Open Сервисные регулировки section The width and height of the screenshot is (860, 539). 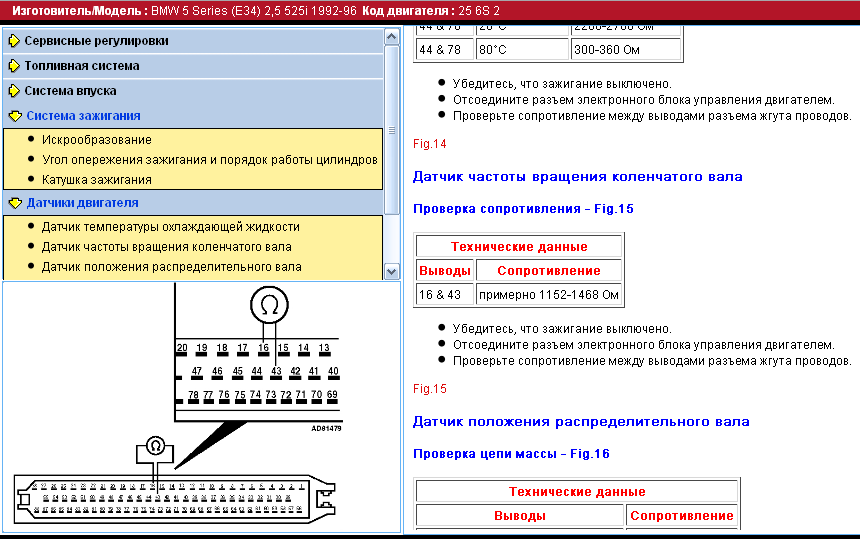[97, 41]
